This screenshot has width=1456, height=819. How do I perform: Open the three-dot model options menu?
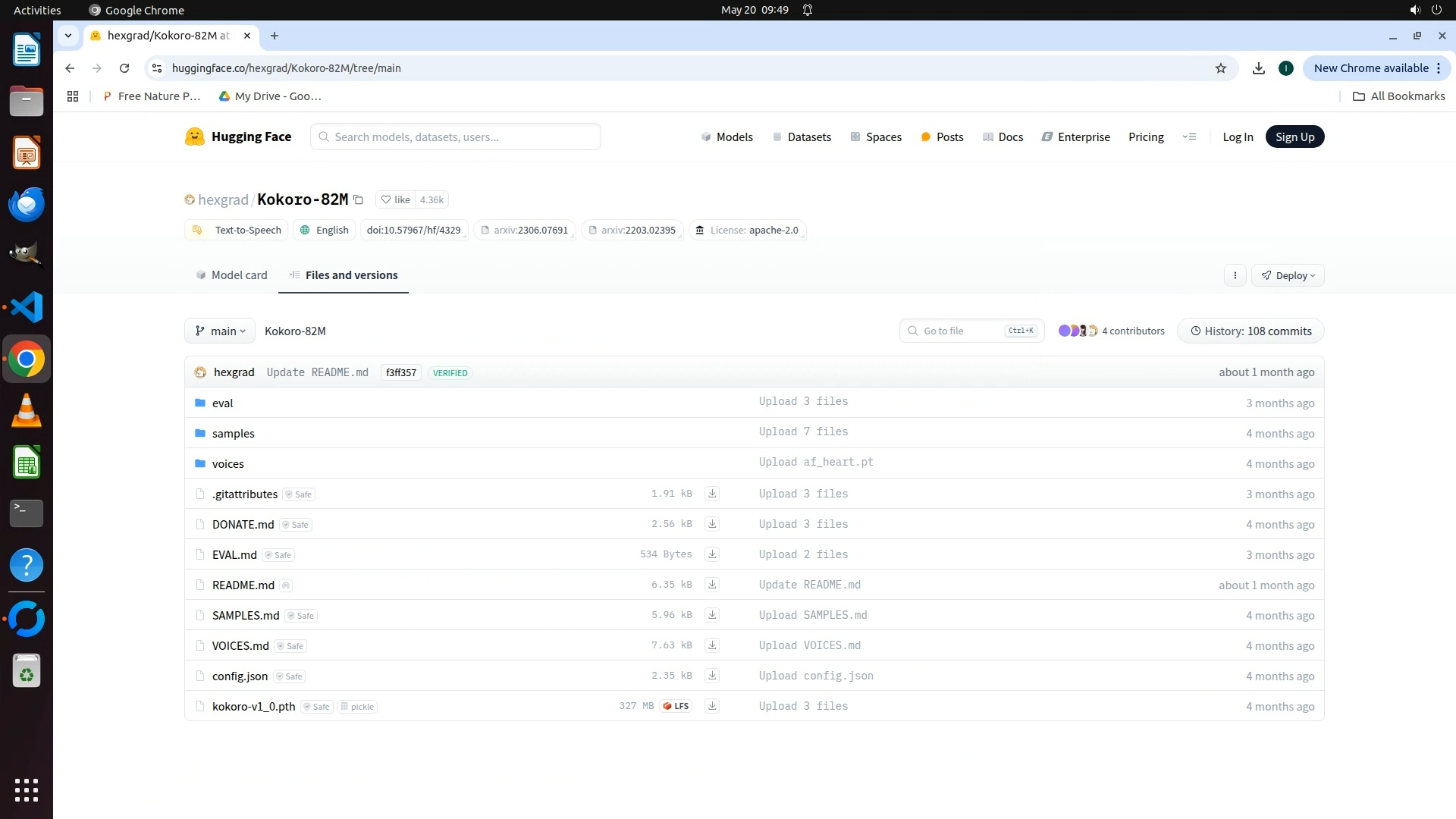coord(1235,275)
